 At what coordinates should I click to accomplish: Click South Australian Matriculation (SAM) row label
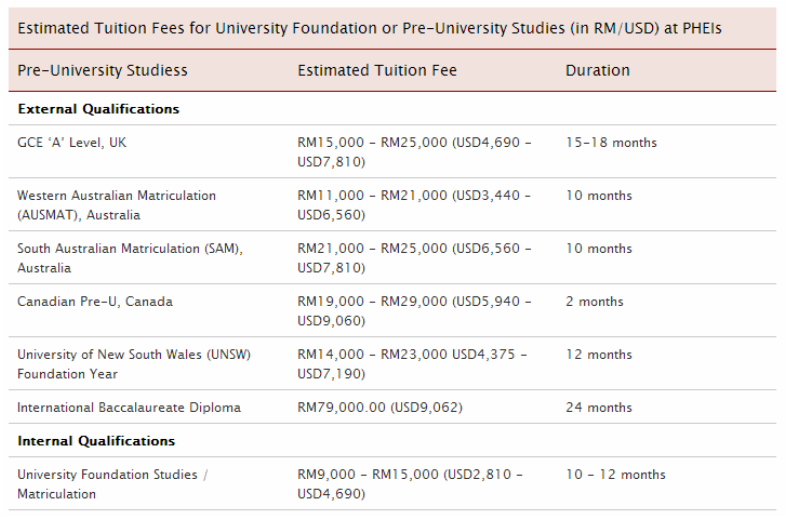pyautogui.click(x=130, y=258)
